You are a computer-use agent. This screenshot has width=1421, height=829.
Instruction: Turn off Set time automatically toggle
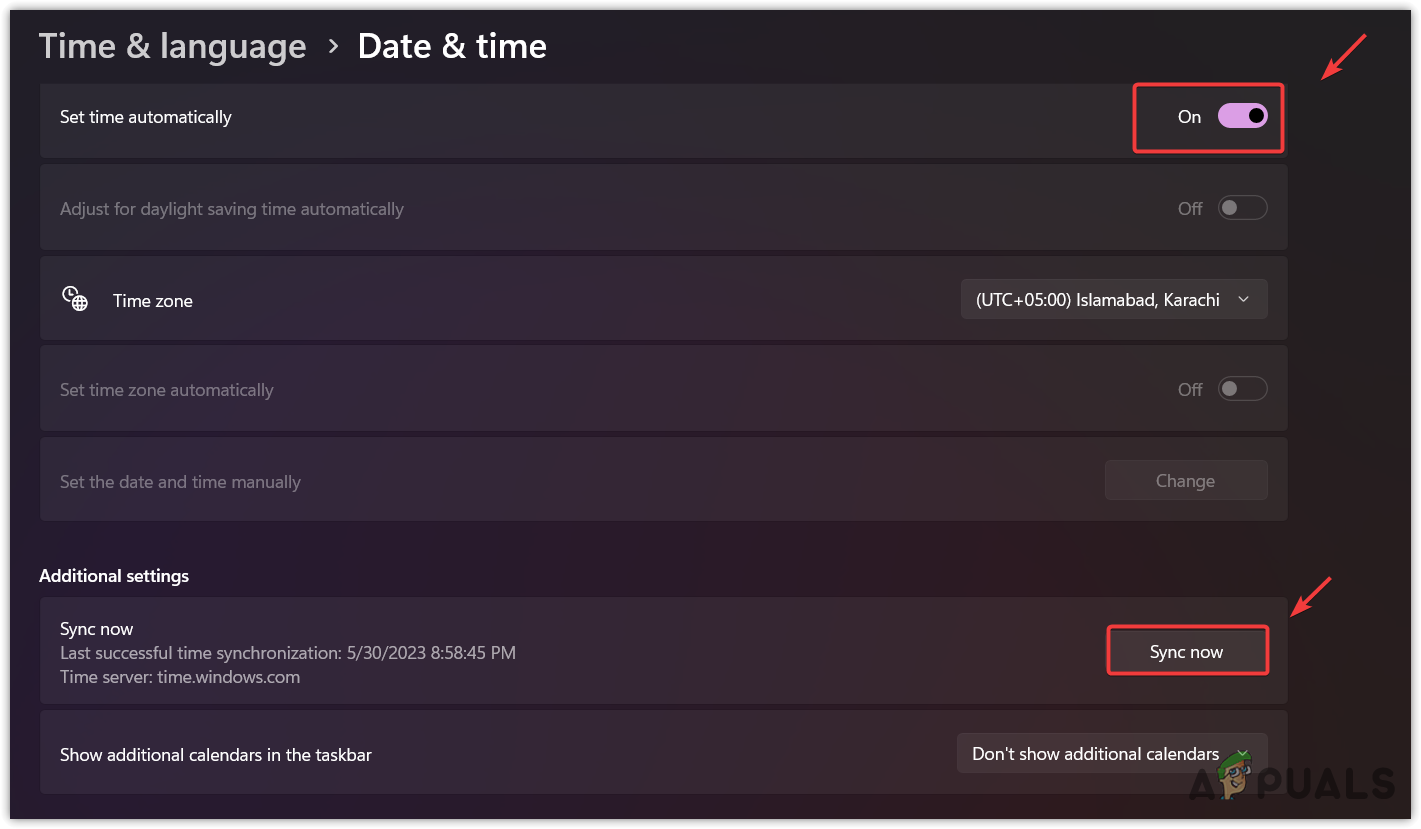coord(1242,117)
